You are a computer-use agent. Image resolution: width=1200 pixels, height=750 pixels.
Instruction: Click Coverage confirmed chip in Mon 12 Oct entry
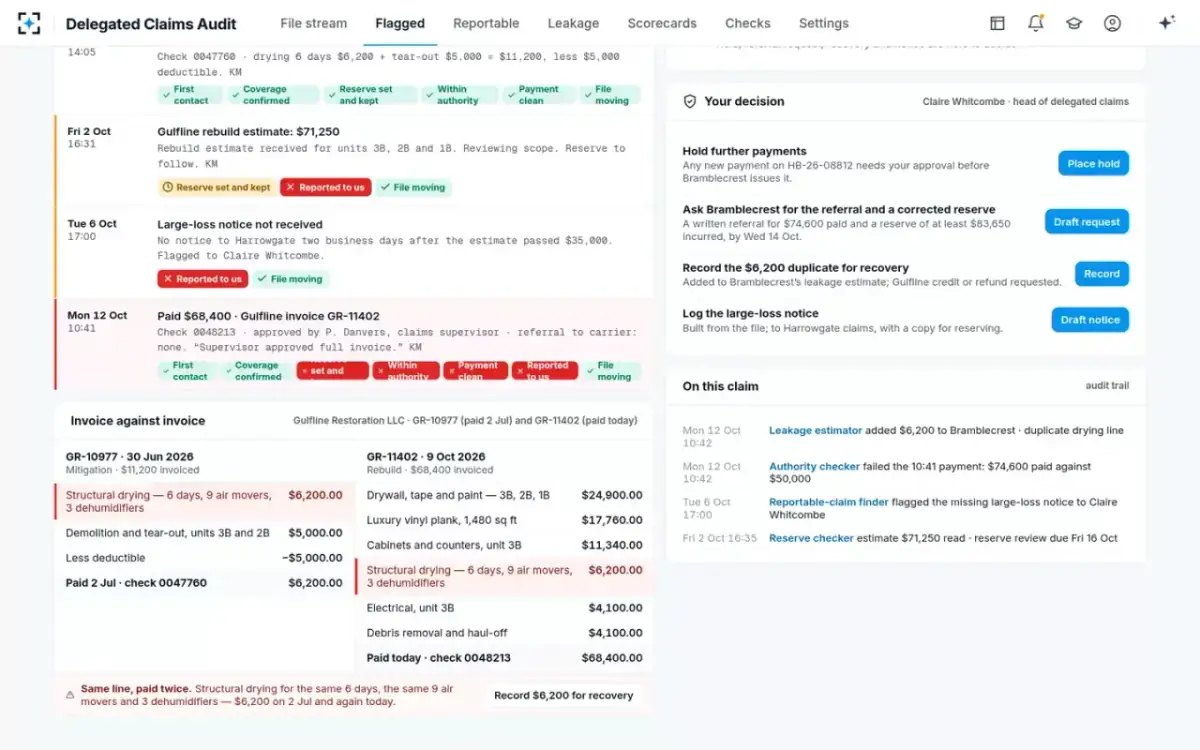[x=257, y=371]
